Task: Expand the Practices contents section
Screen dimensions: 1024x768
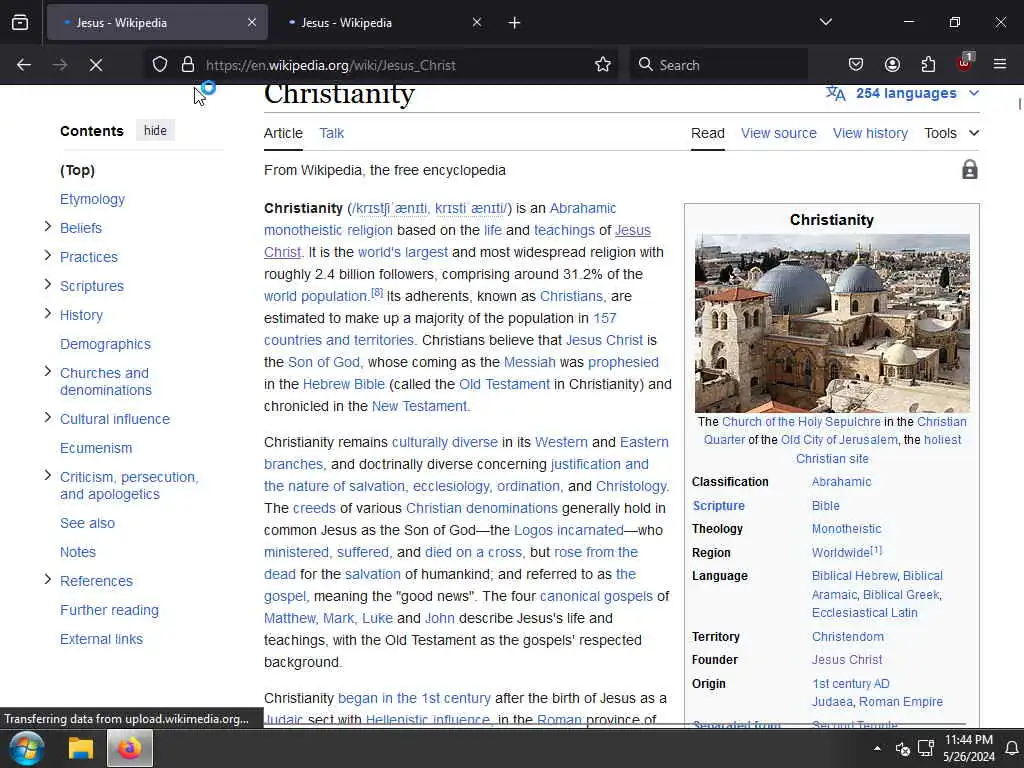Action: [48, 255]
